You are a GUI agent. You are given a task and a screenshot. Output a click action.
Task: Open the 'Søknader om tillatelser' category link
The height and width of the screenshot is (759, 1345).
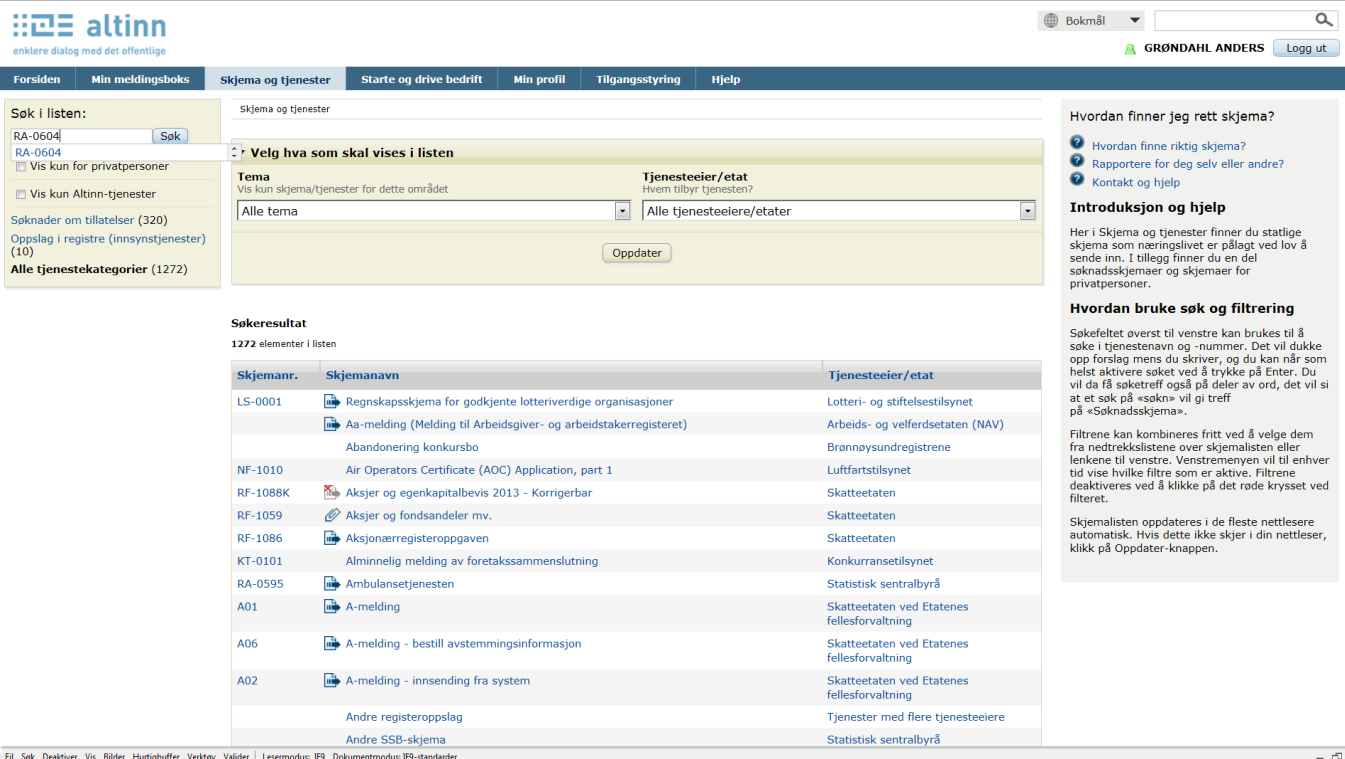[x=72, y=220]
